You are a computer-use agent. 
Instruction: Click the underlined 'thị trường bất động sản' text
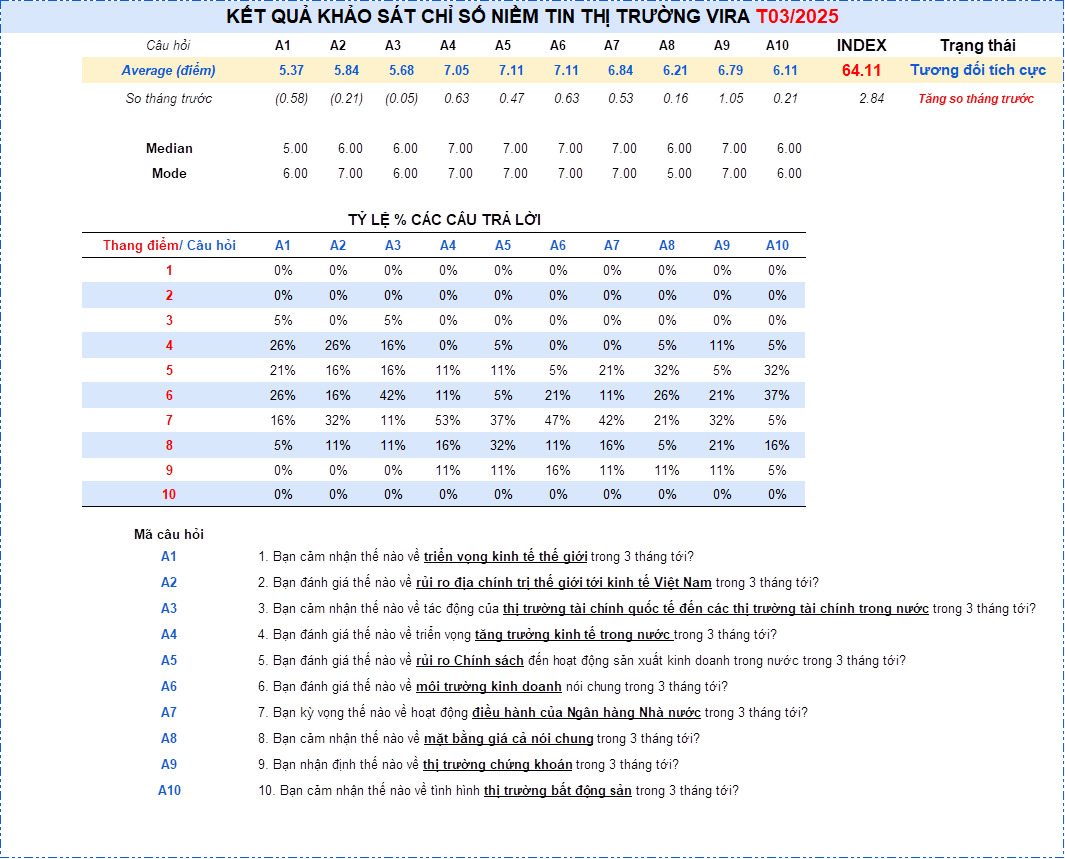558,791
